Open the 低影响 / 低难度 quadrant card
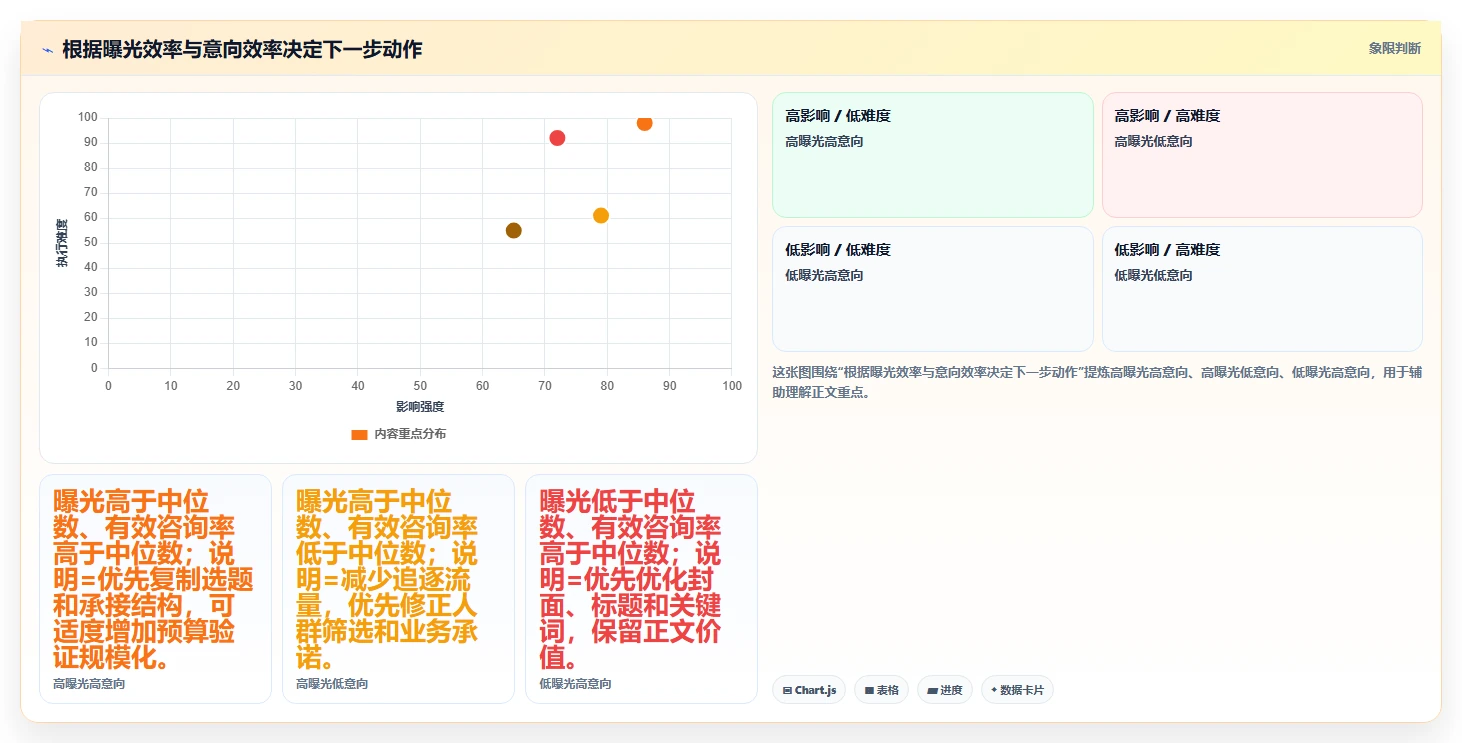 (x=933, y=289)
